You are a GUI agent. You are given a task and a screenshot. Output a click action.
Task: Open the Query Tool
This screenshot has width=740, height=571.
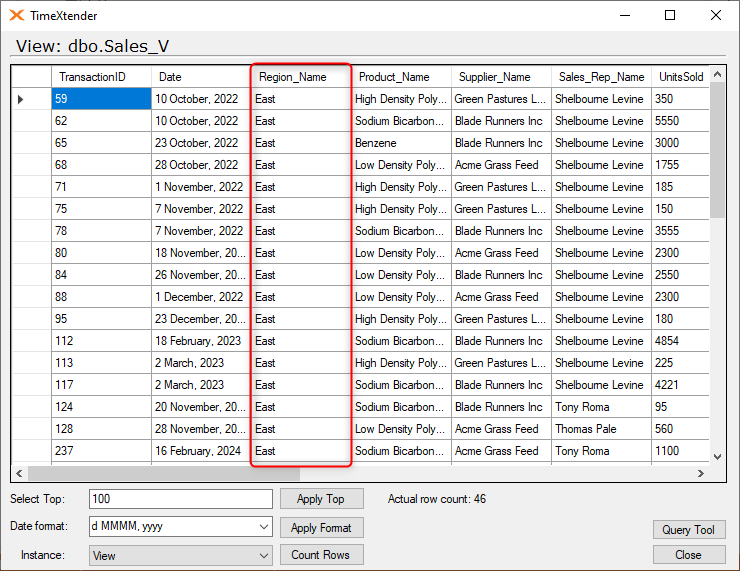[689, 529]
